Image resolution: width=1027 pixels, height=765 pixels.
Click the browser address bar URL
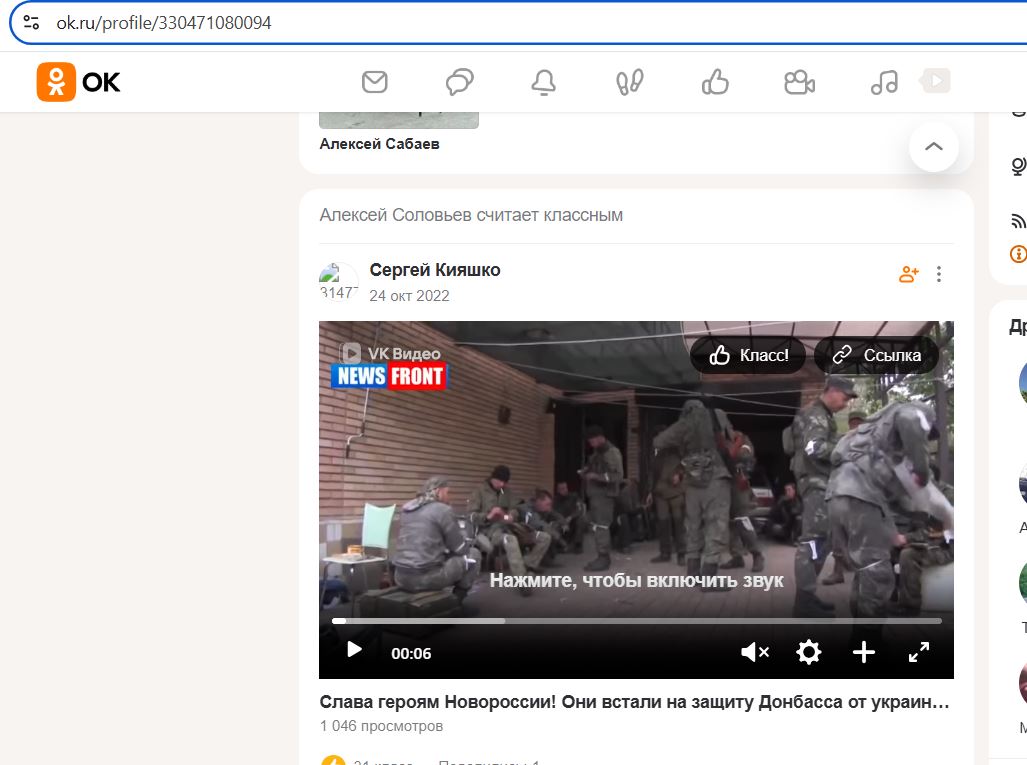tap(164, 23)
